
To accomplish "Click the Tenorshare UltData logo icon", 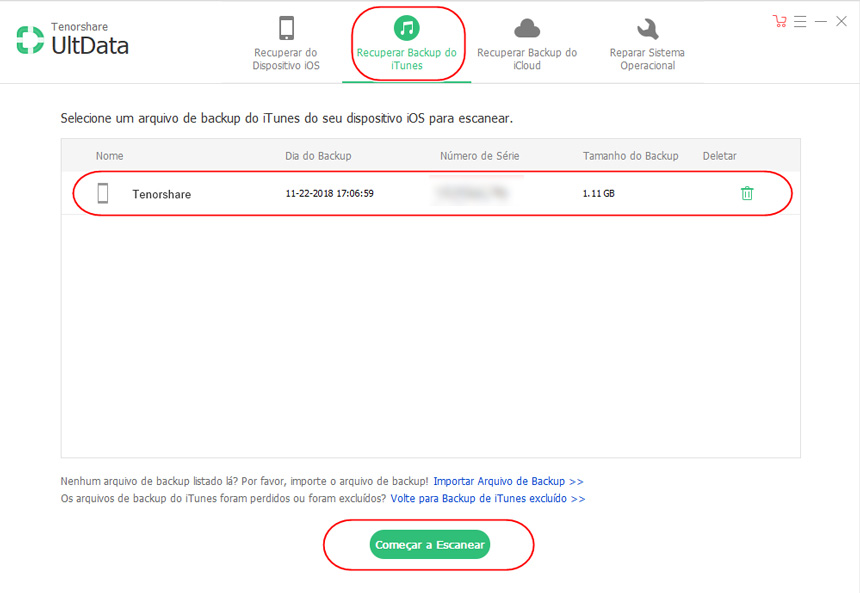I will (30, 40).
